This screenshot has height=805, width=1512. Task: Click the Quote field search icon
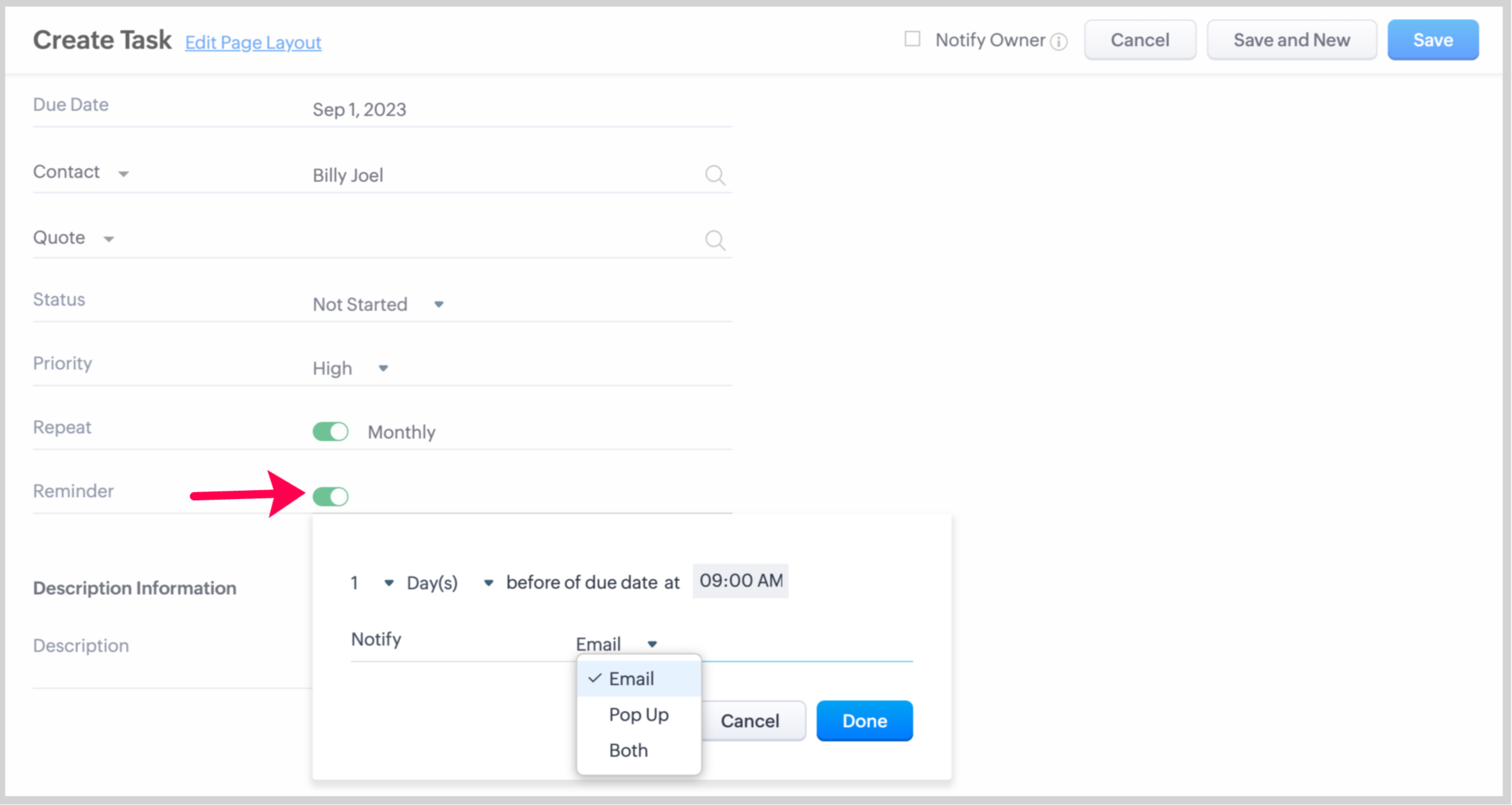715,240
